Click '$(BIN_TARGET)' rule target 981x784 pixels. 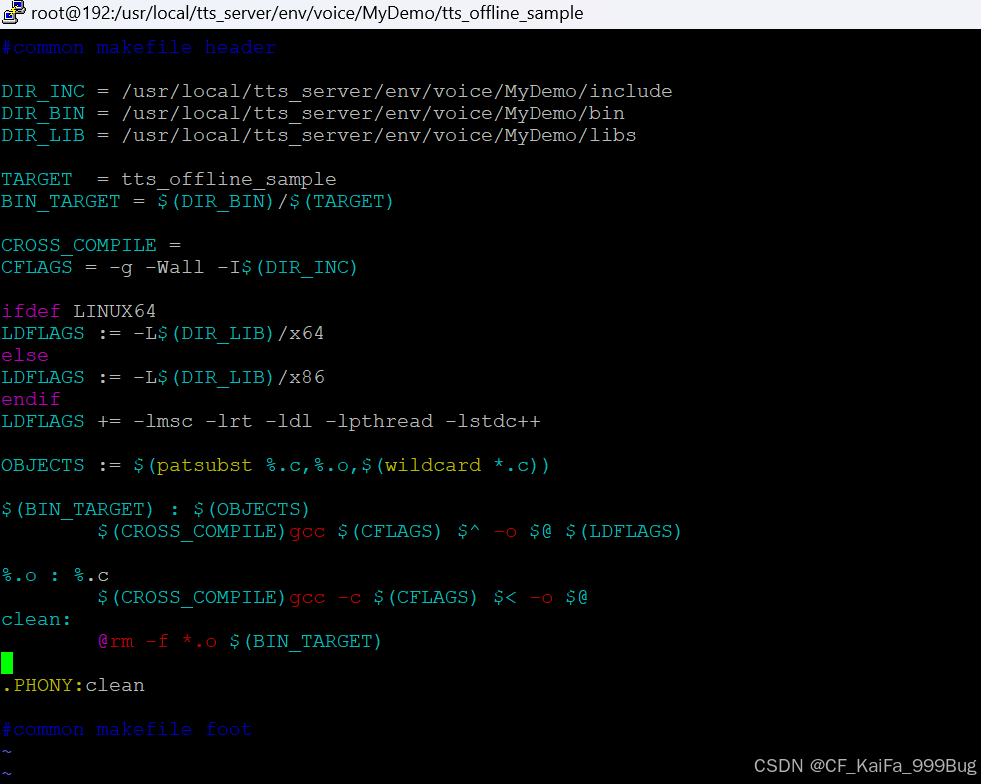[78, 509]
